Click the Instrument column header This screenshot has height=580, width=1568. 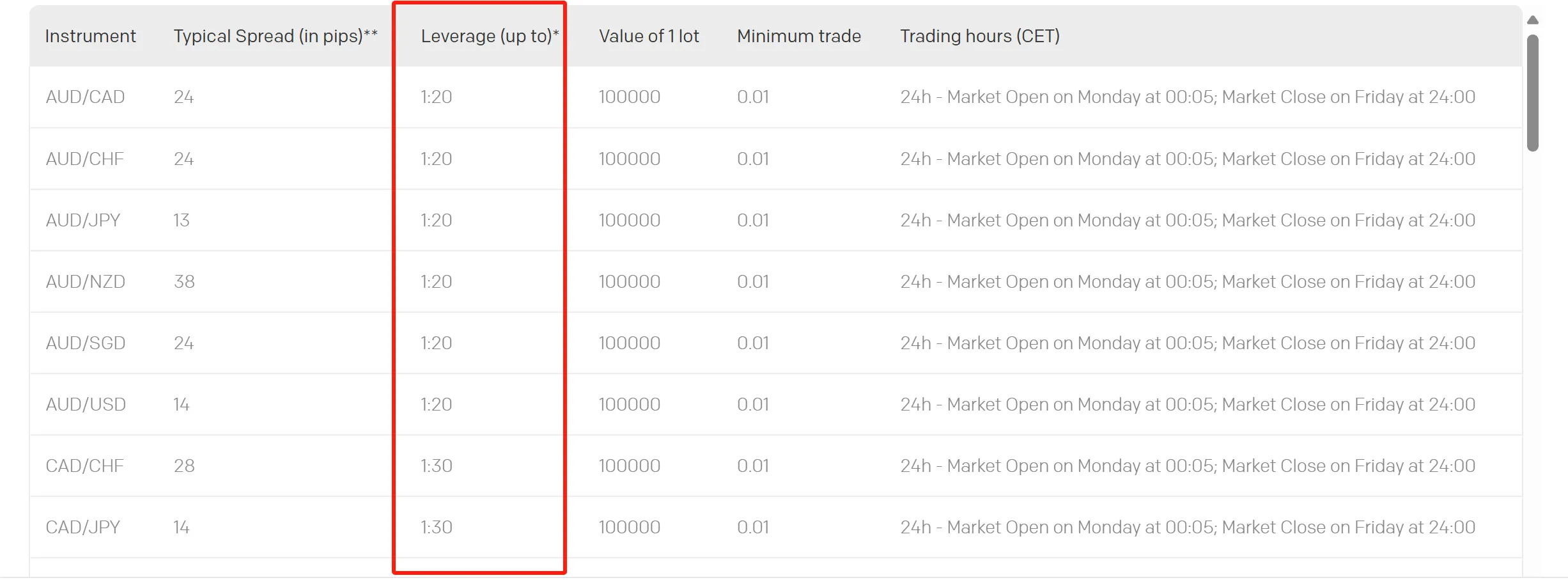pos(90,36)
